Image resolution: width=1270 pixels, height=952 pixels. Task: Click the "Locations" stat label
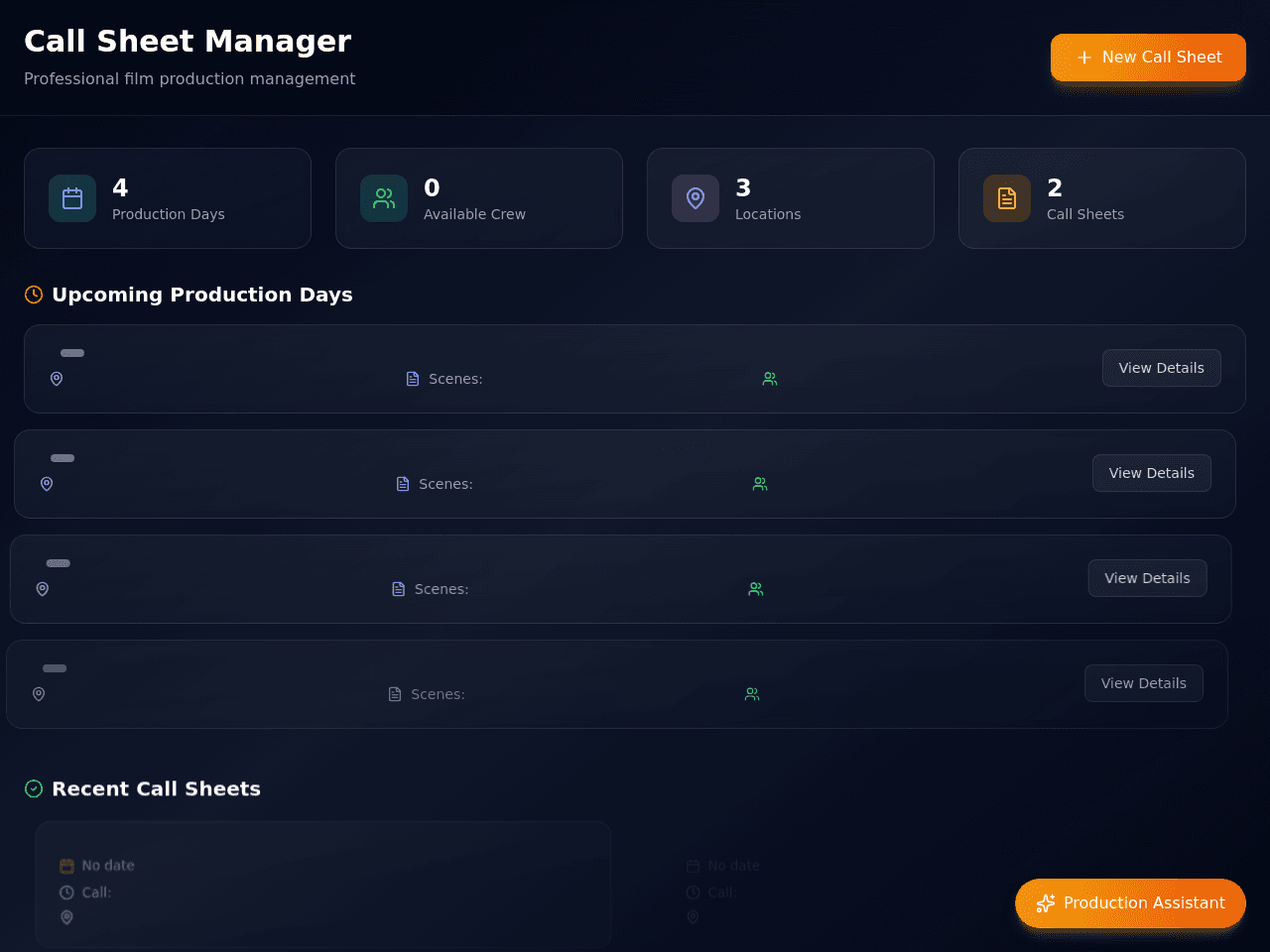click(x=768, y=214)
